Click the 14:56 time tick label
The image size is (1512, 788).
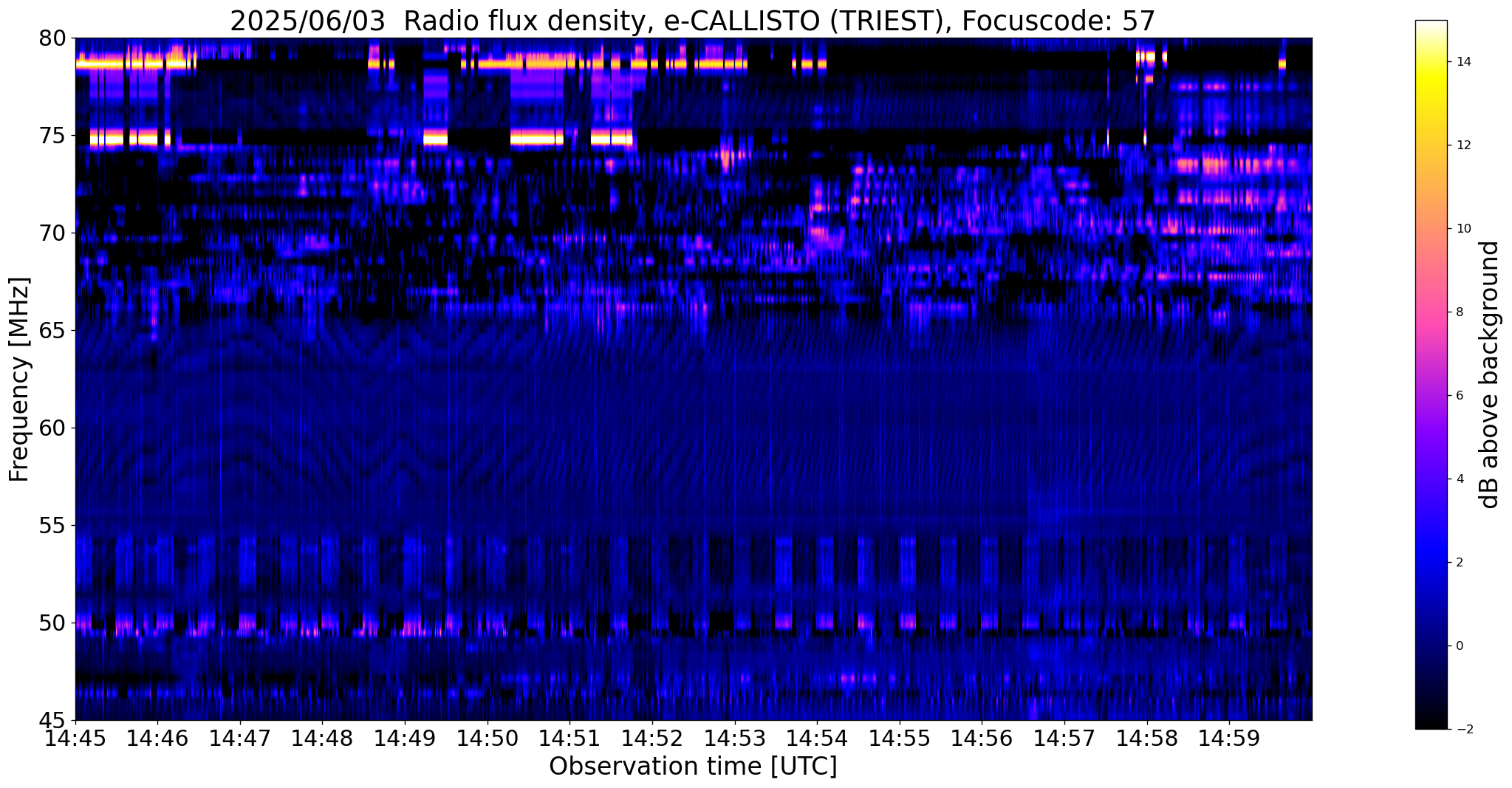pos(982,738)
